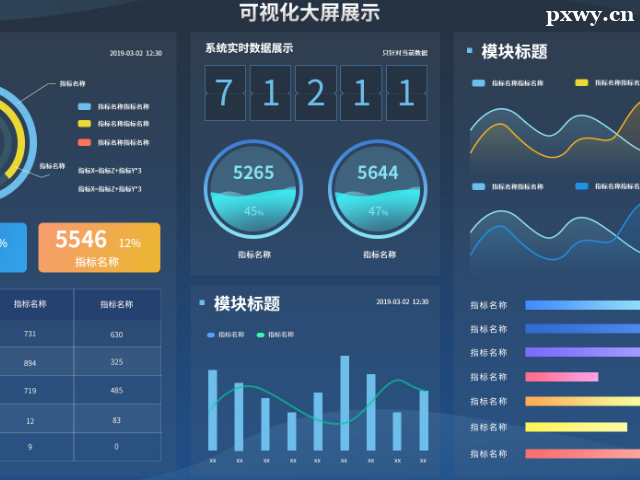
Task: Click the dashboard title 可视化大屏展示
Action: tap(309, 13)
